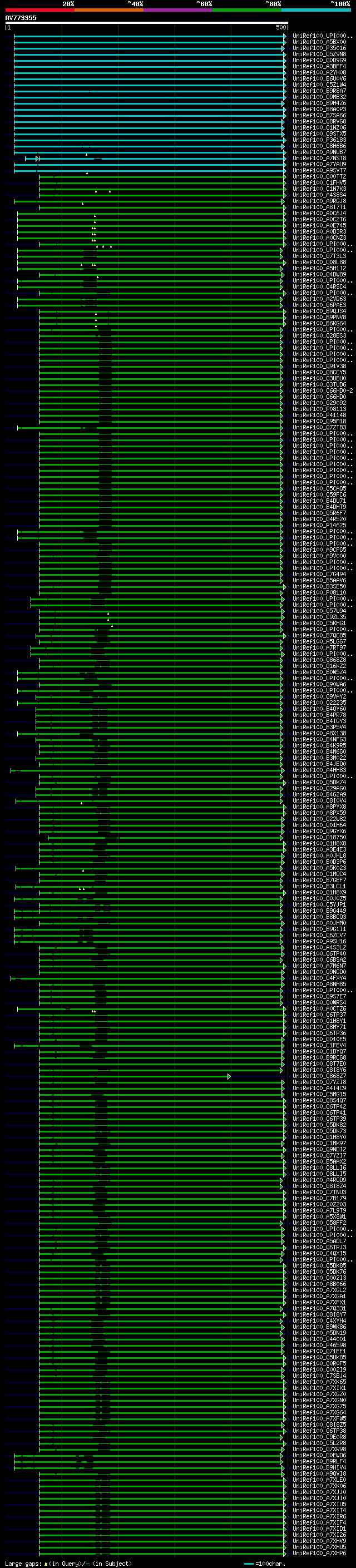Open hit UniRef100_A9RGJ8
The width and height of the screenshot is (356, 1568).
319,201
